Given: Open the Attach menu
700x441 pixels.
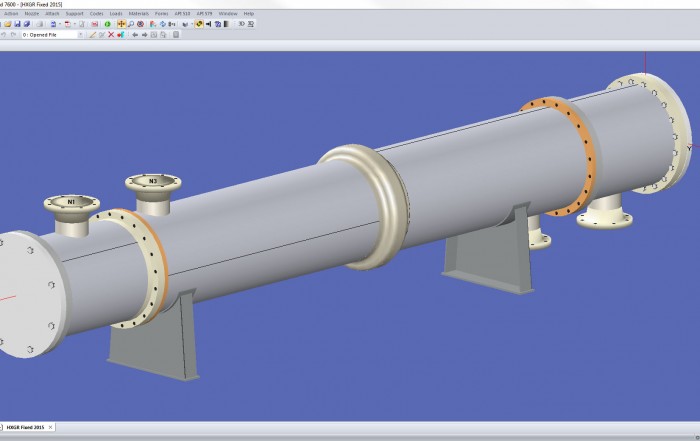Looking at the screenshot, I should coord(52,14).
